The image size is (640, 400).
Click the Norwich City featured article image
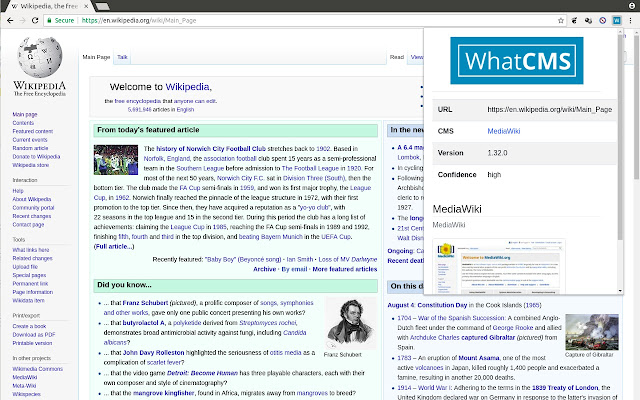pos(116,160)
